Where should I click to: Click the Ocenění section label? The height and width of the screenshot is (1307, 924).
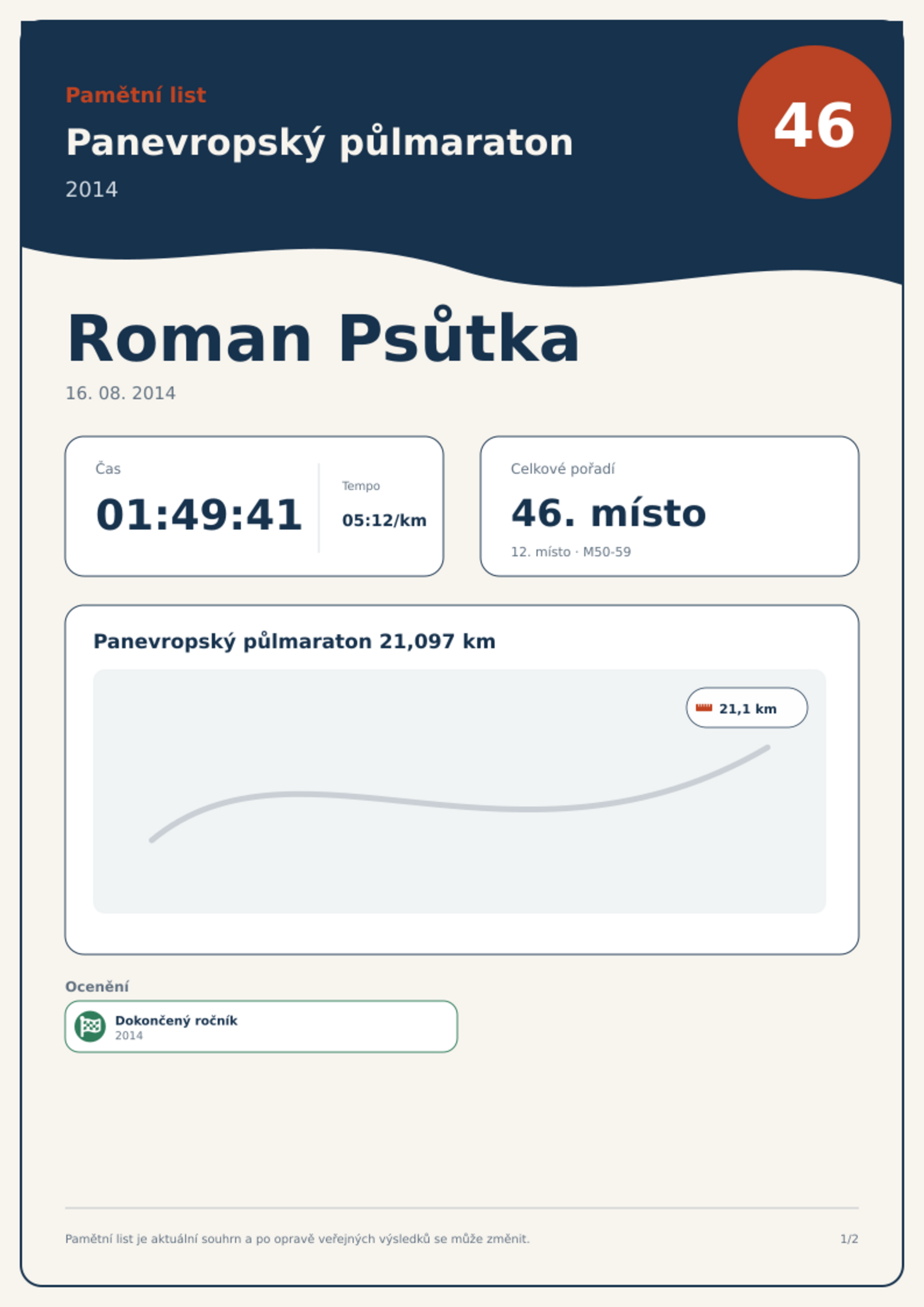(x=97, y=986)
